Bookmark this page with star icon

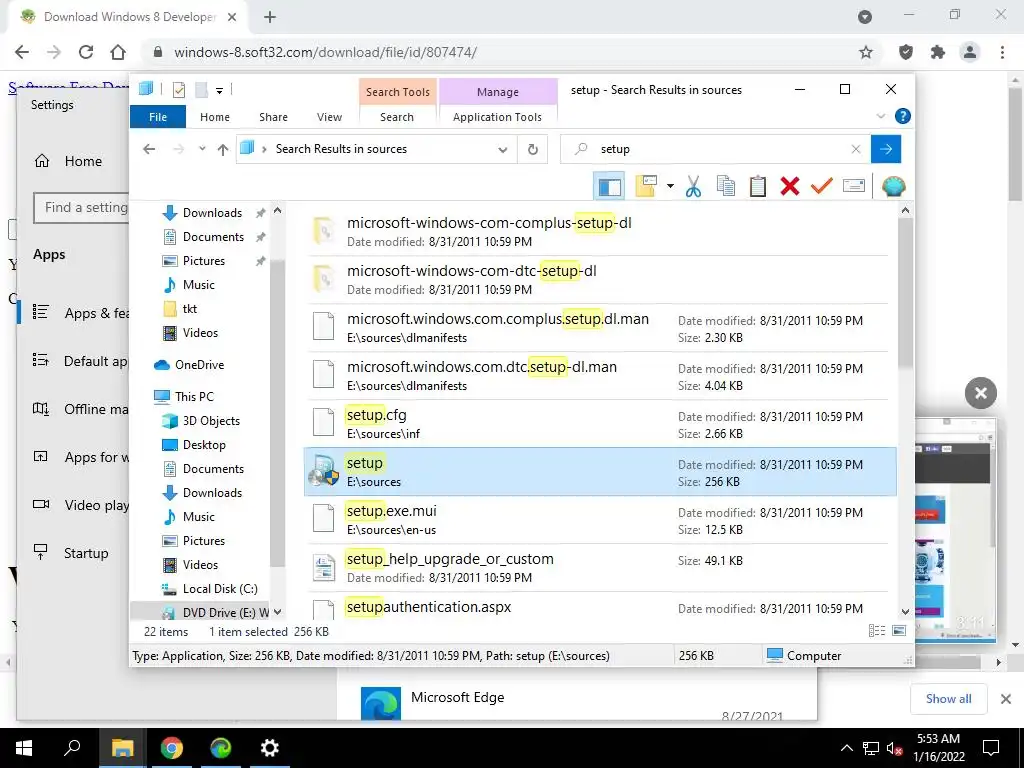pyautogui.click(x=865, y=52)
